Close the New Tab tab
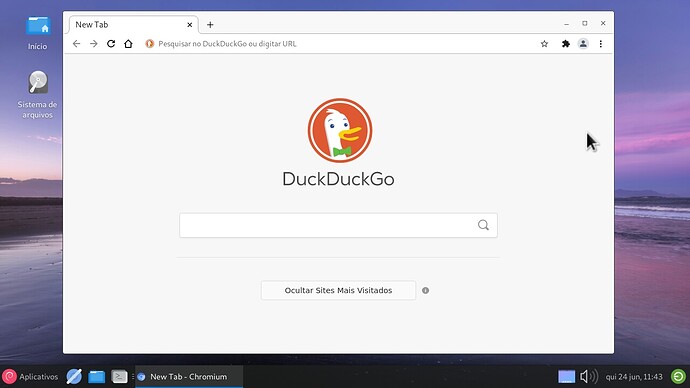This screenshot has width=690, height=388. tap(190, 25)
